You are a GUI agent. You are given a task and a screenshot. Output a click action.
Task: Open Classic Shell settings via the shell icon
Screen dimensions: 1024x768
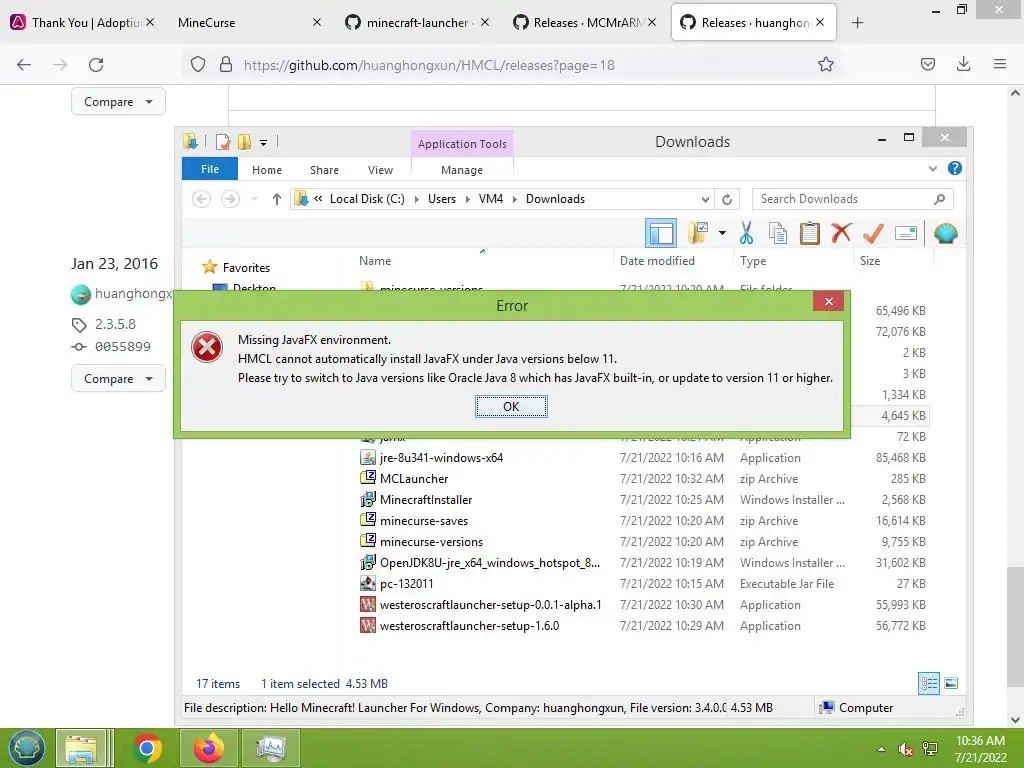(946, 233)
